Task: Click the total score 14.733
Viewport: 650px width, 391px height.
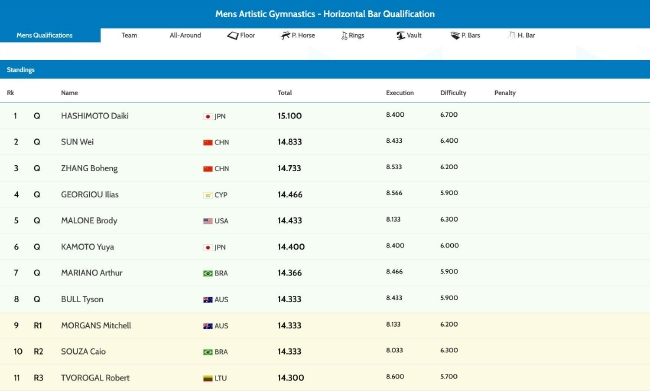Action: coord(289,168)
